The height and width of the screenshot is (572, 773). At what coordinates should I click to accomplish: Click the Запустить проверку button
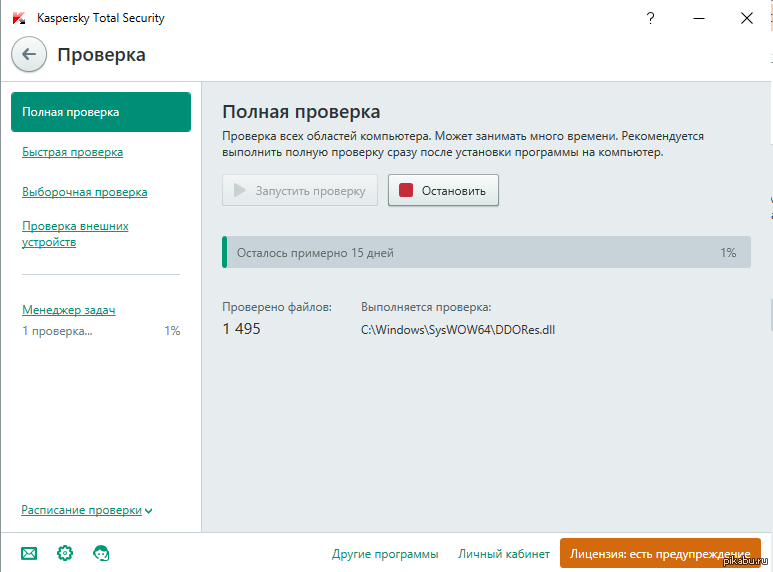(300, 191)
